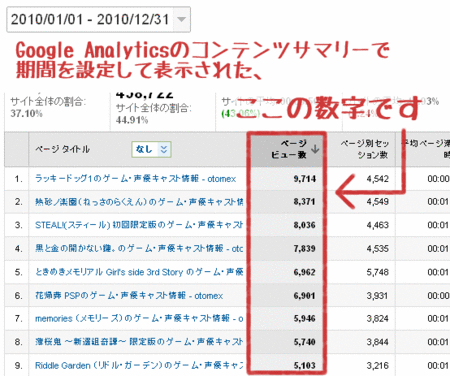The image size is (450, 376).
Task: Open 熱砂ノ楽園 page title link
Action: 139,202
